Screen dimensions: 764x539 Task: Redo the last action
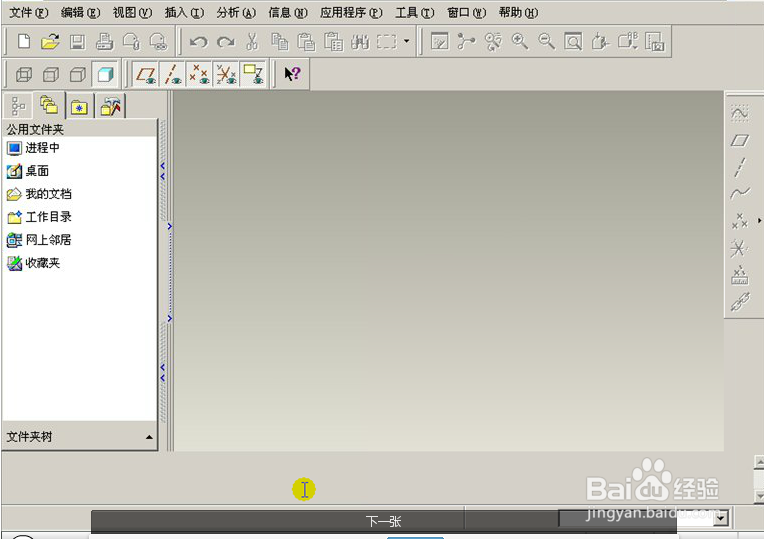coord(226,41)
